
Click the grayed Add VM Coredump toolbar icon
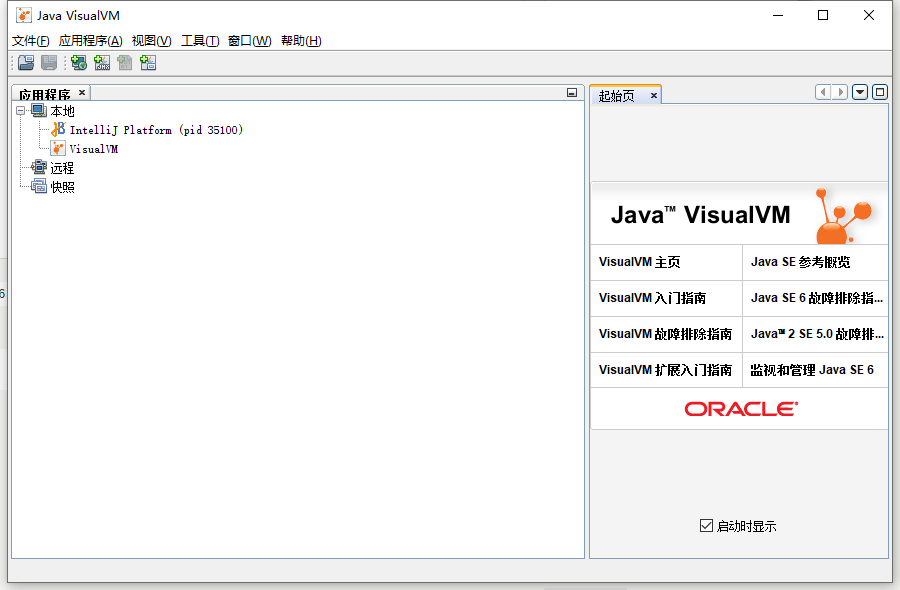[125, 63]
